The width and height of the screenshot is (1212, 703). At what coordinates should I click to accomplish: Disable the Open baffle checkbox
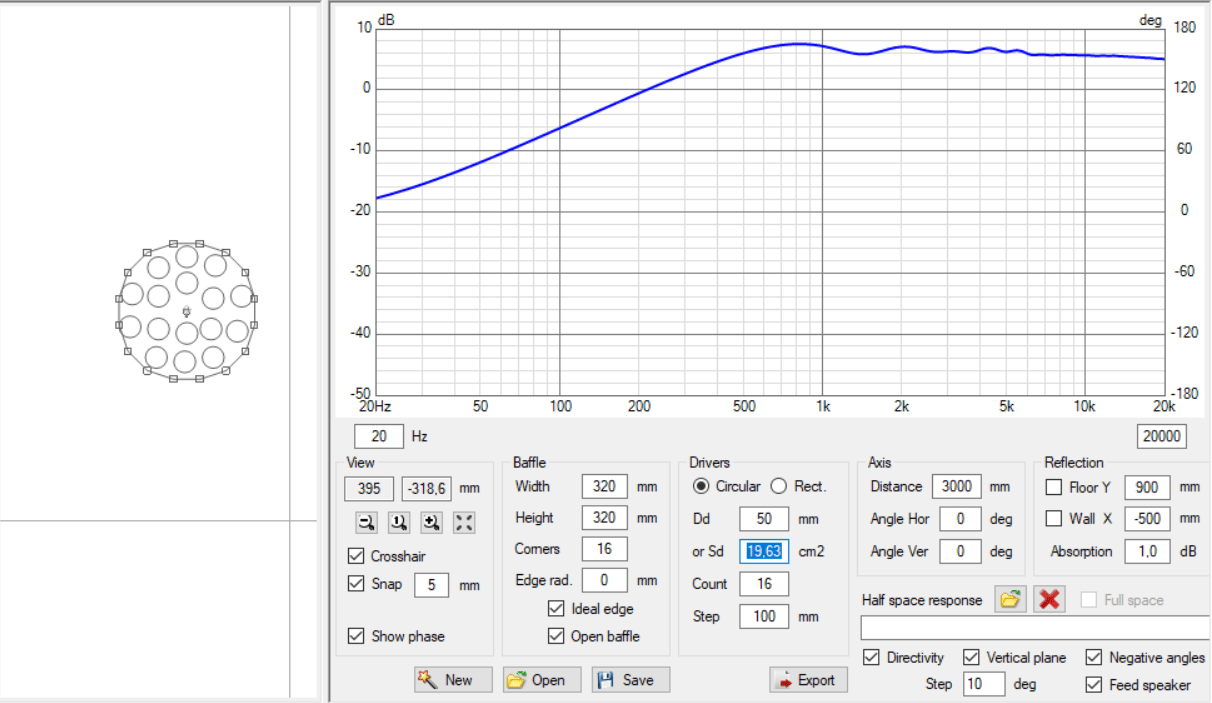[x=556, y=636]
